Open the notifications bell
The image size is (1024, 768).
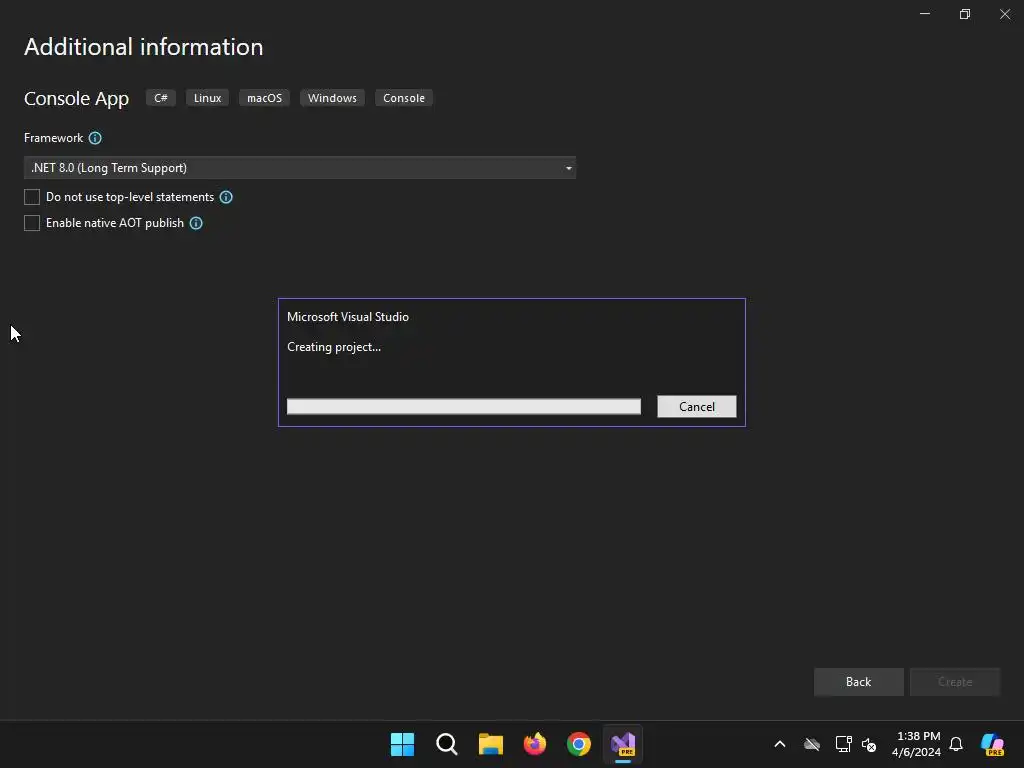point(956,744)
